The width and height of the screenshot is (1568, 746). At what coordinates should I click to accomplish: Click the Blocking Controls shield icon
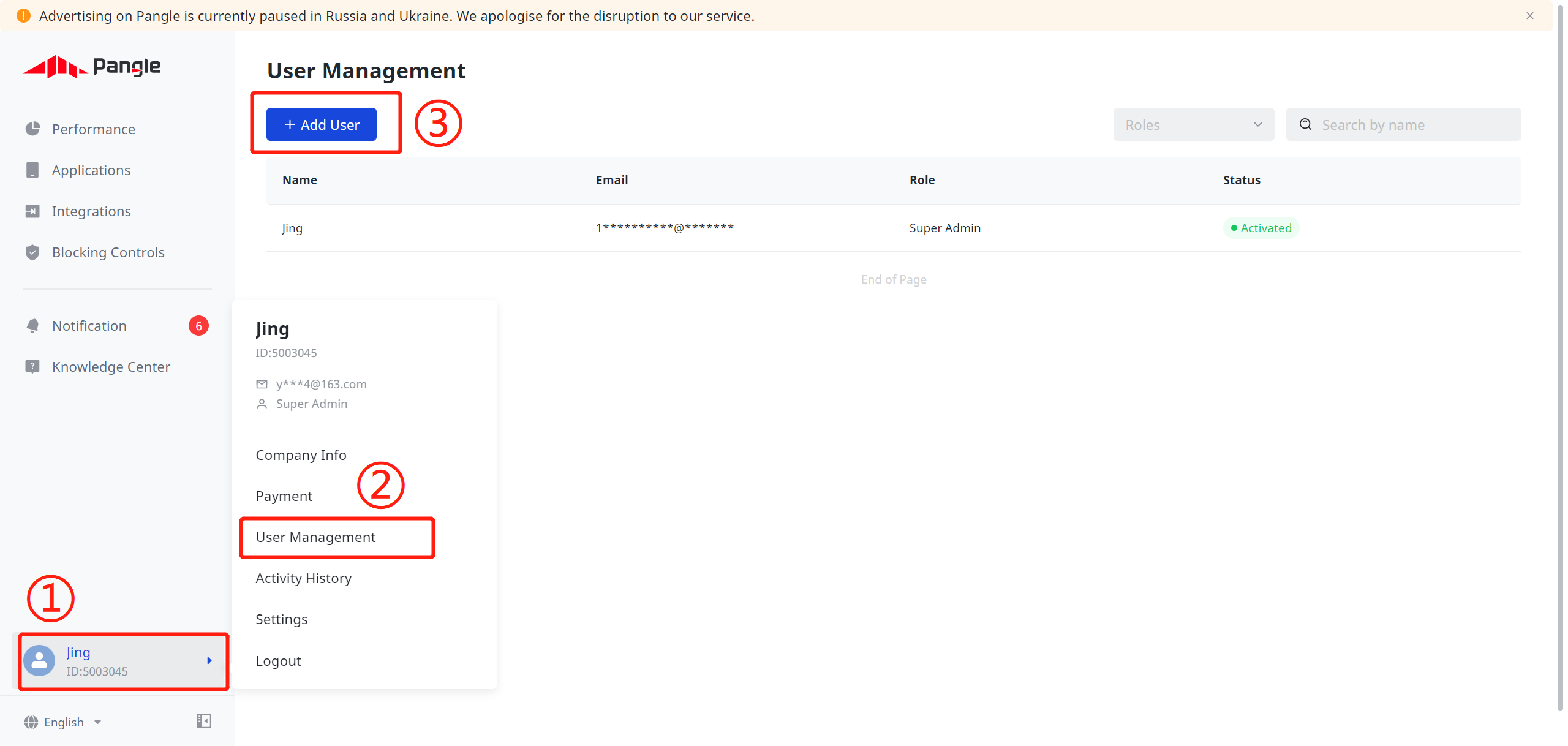tap(32, 252)
